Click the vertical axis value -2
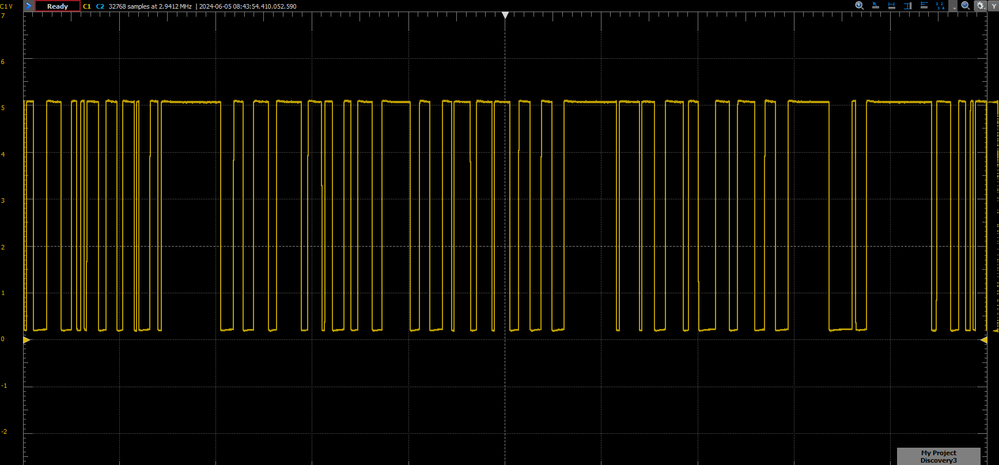Screen dimensions: 999x465 click(4, 432)
